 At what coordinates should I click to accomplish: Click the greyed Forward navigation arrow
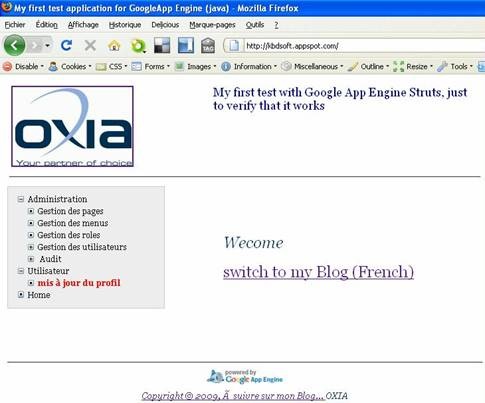click(x=34, y=46)
